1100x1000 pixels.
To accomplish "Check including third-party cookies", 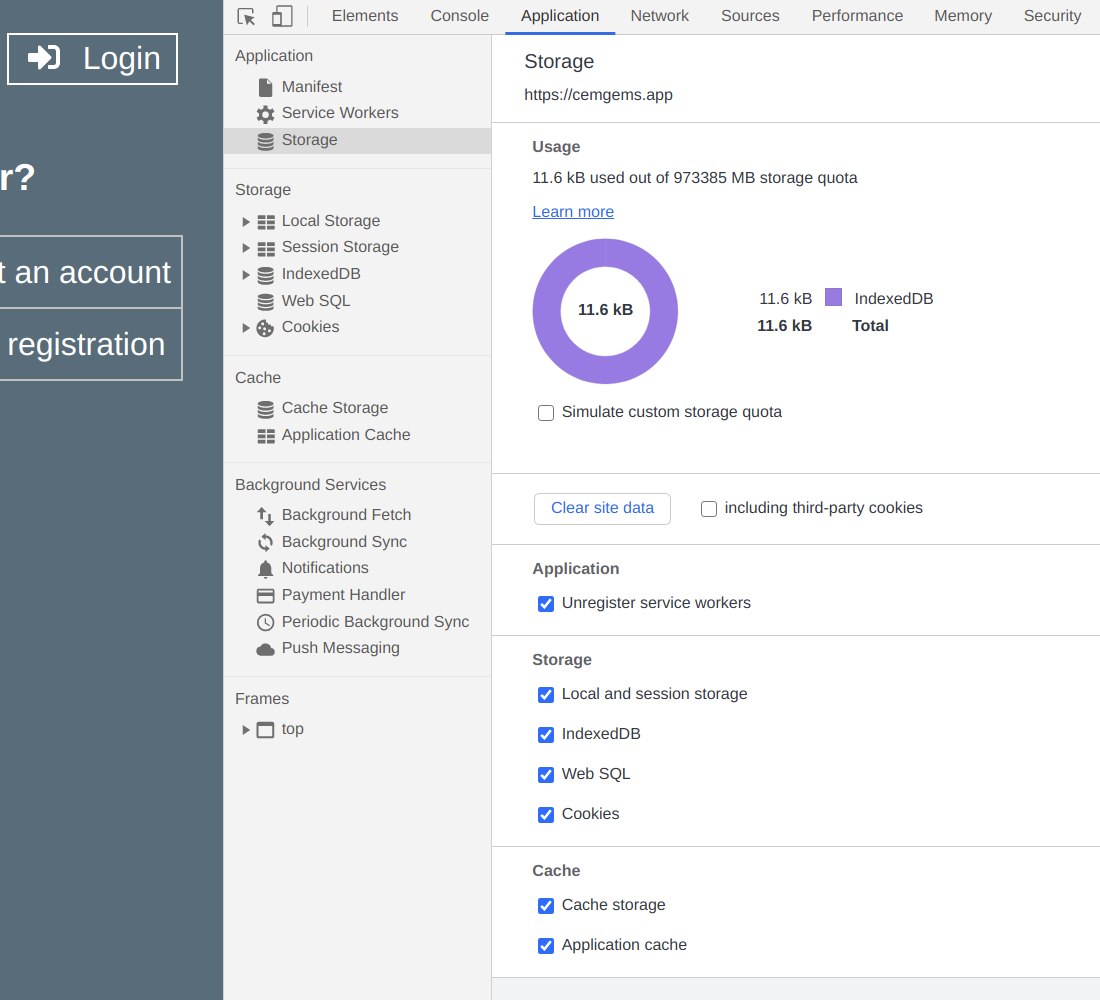I will click(709, 509).
